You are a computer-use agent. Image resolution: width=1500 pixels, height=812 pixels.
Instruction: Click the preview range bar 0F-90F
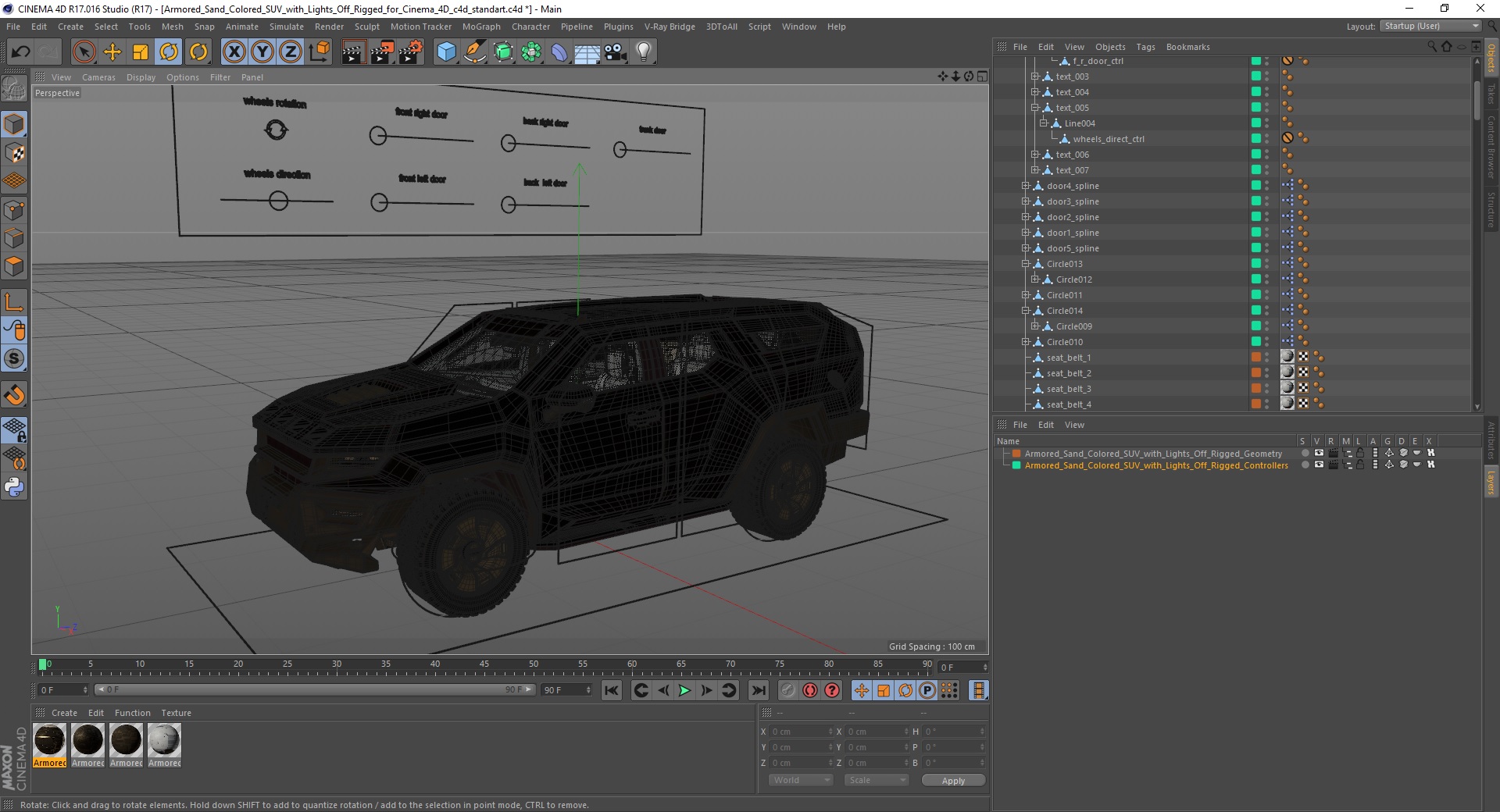coord(315,689)
